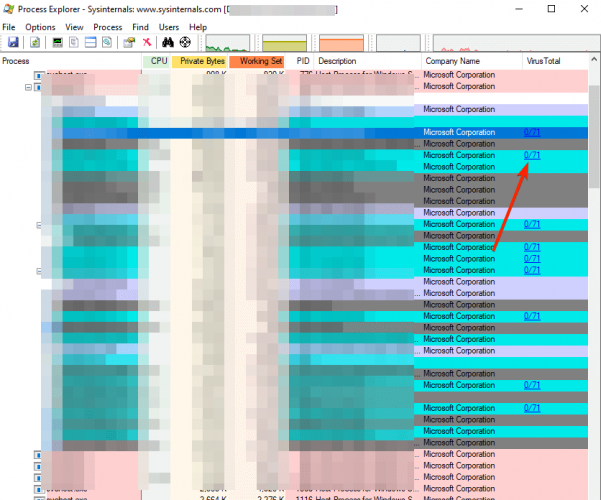Open the Options menu

tap(40, 27)
